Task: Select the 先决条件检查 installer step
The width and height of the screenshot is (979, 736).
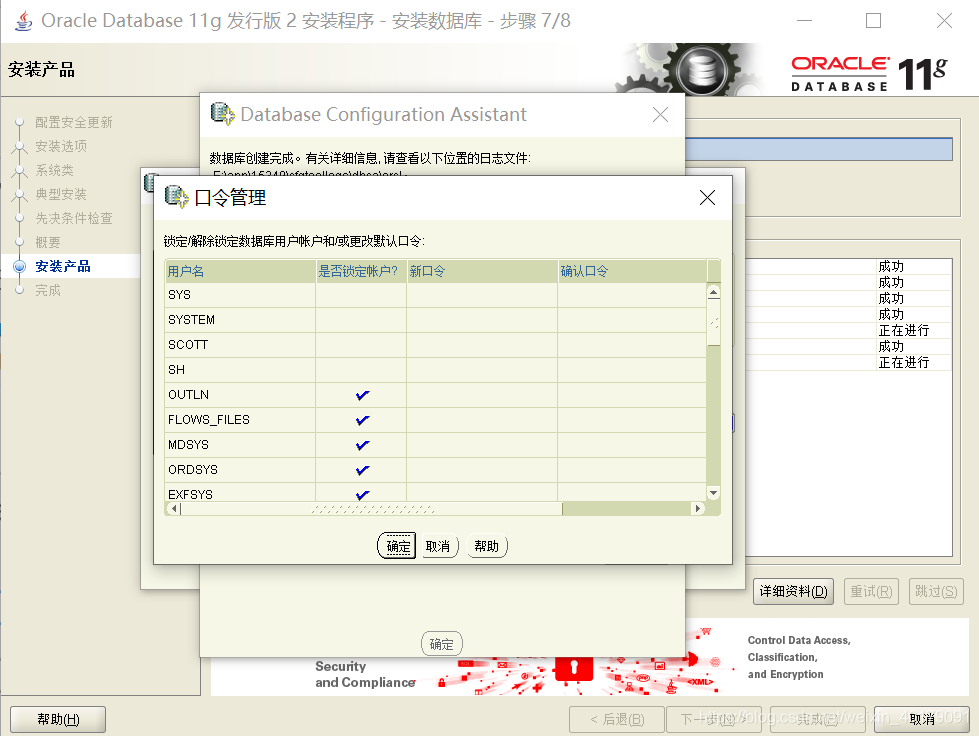Action: pos(74,218)
